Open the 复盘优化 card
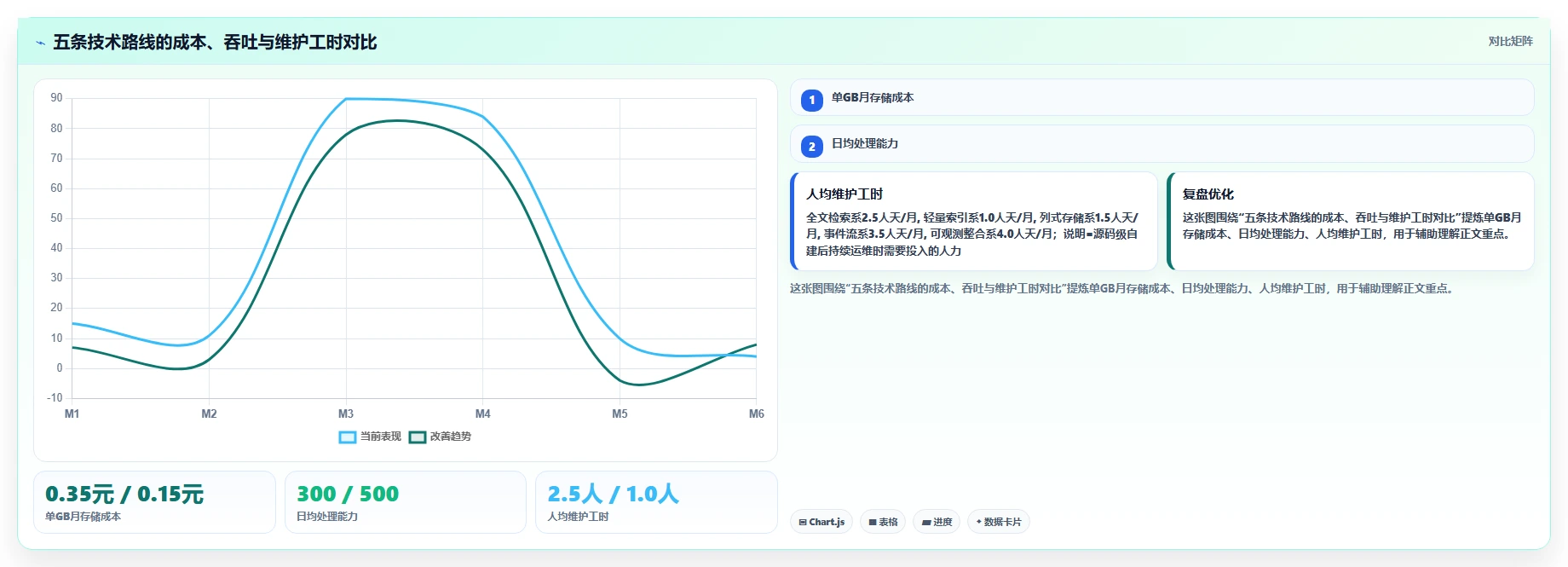The width and height of the screenshot is (1568, 567). pyautogui.click(x=1351, y=222)
